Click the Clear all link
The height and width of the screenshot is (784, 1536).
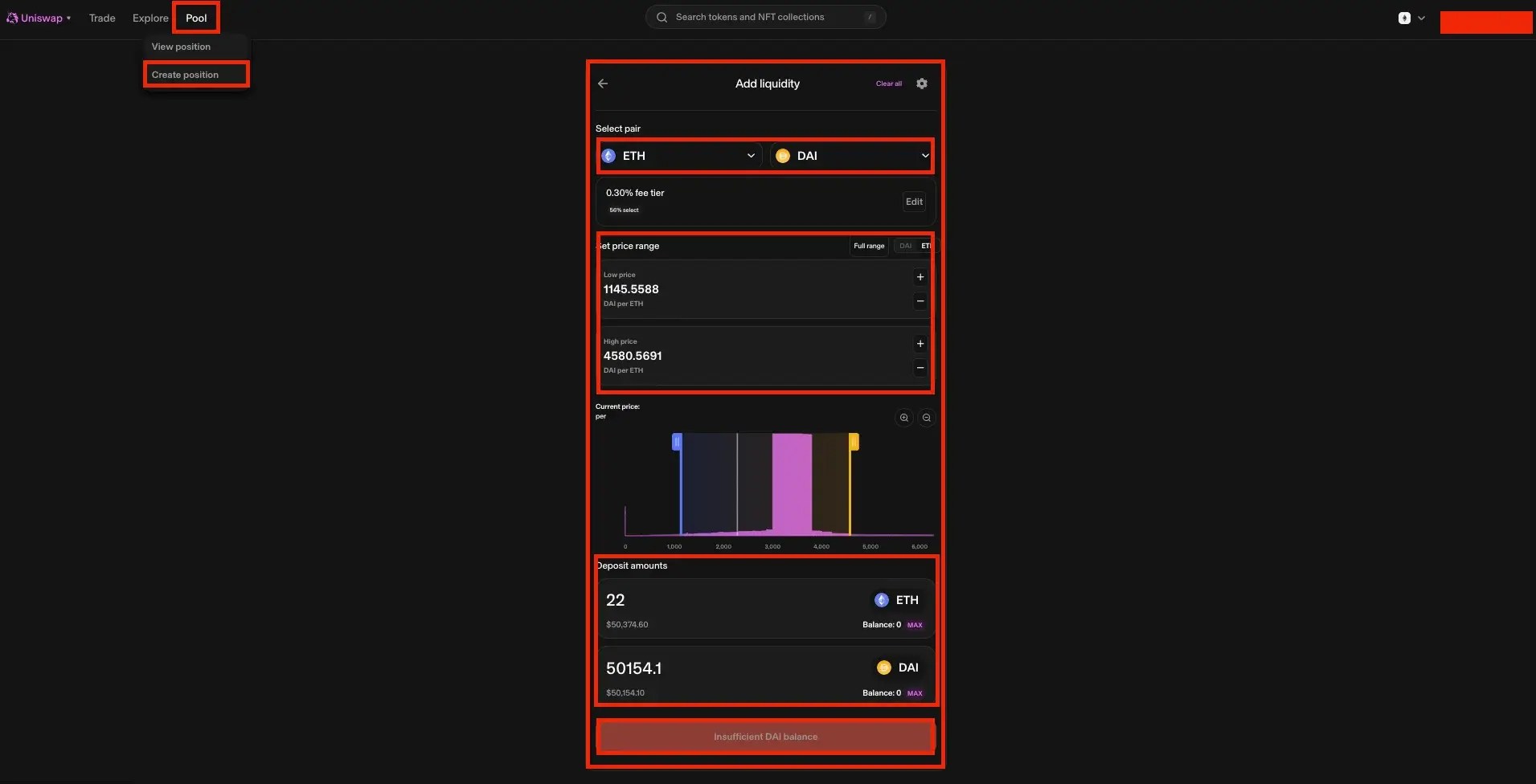point(889,84)
